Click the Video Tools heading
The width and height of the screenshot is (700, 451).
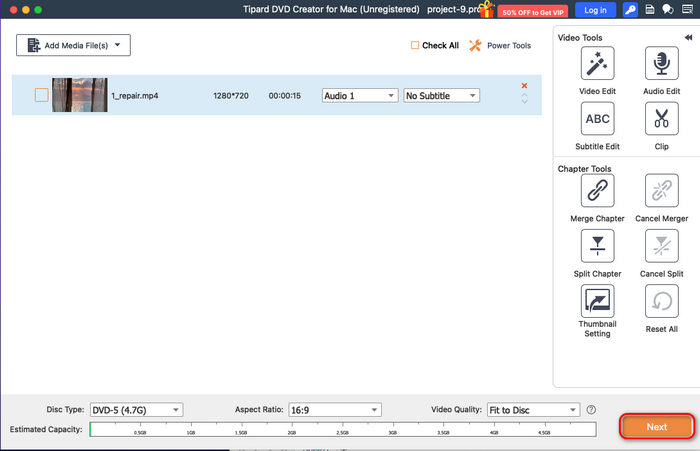(x=580, y=38)
